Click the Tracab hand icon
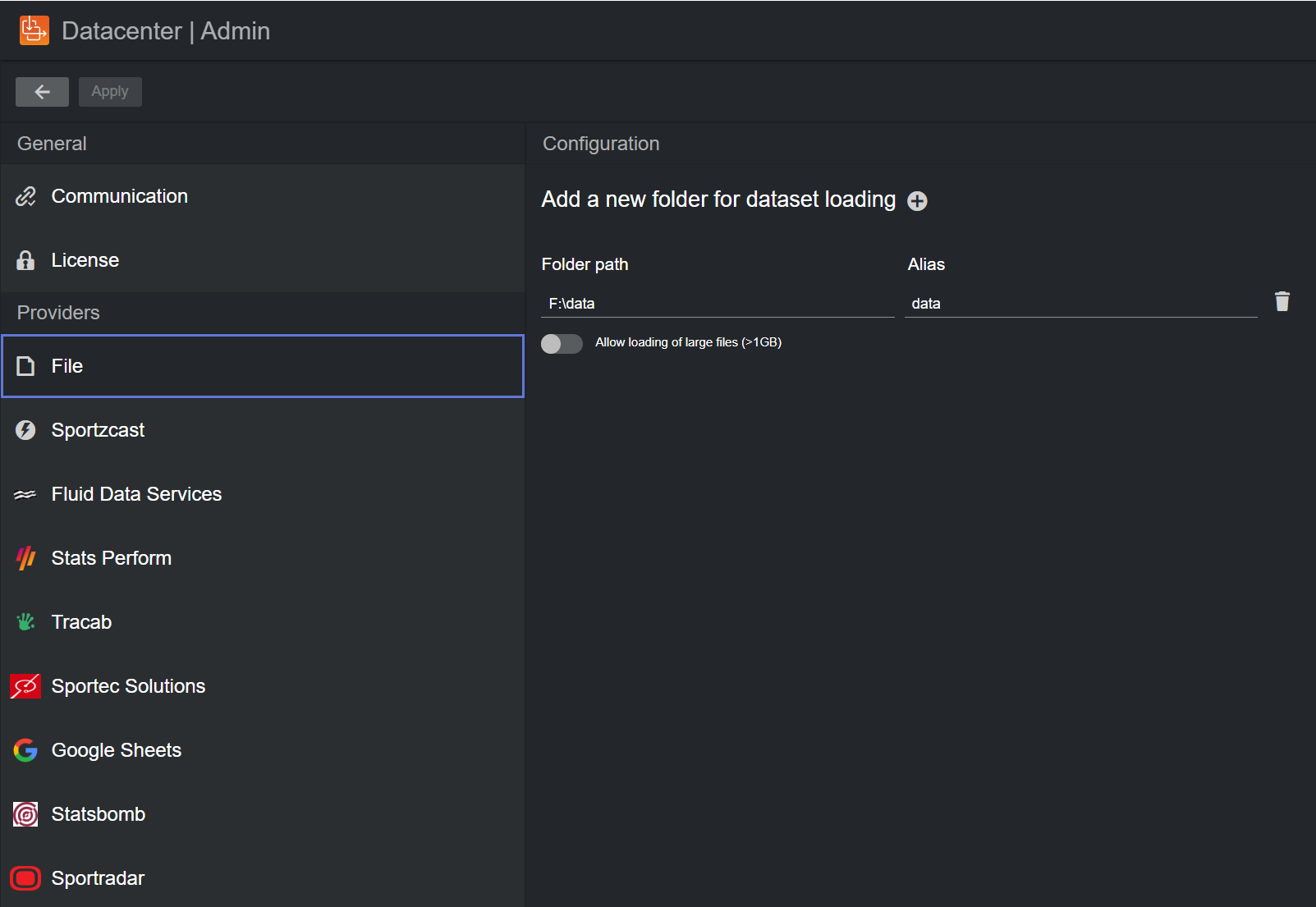 pos(25,622)
